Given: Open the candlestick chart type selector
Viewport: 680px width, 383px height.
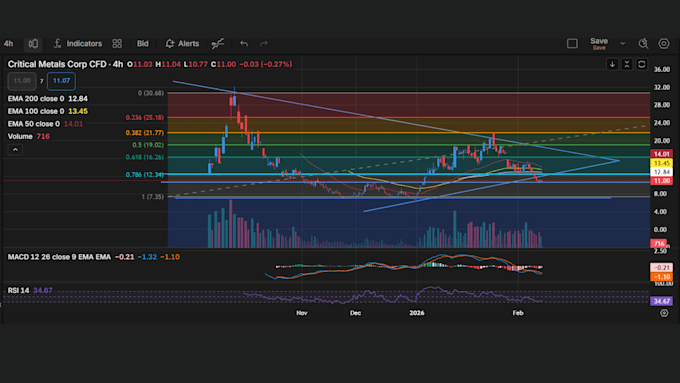Looking at the screenshot, I should click(x=33, y=43).
